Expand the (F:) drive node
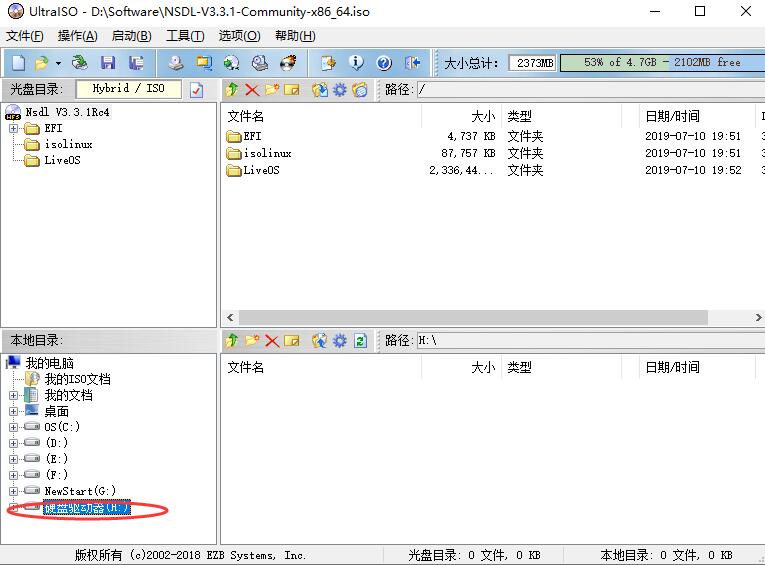This screenshot has height=565, width=765. click(13, 475)
